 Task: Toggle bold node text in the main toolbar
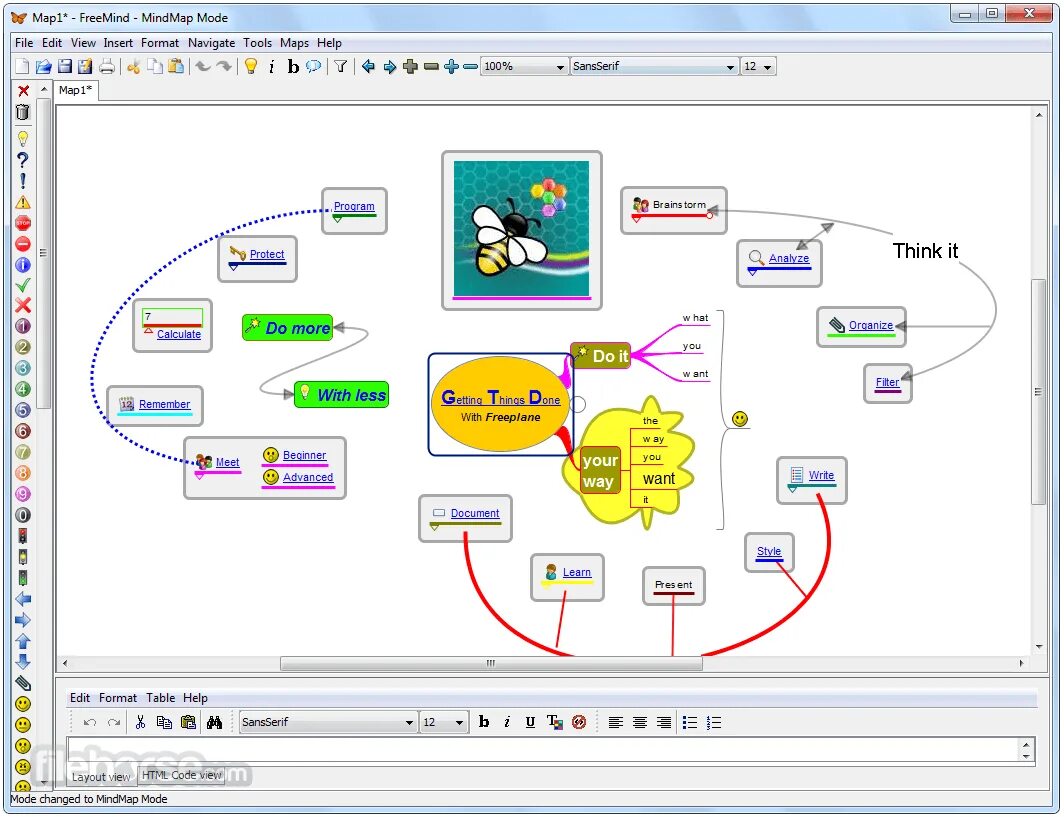pos(293,66)
